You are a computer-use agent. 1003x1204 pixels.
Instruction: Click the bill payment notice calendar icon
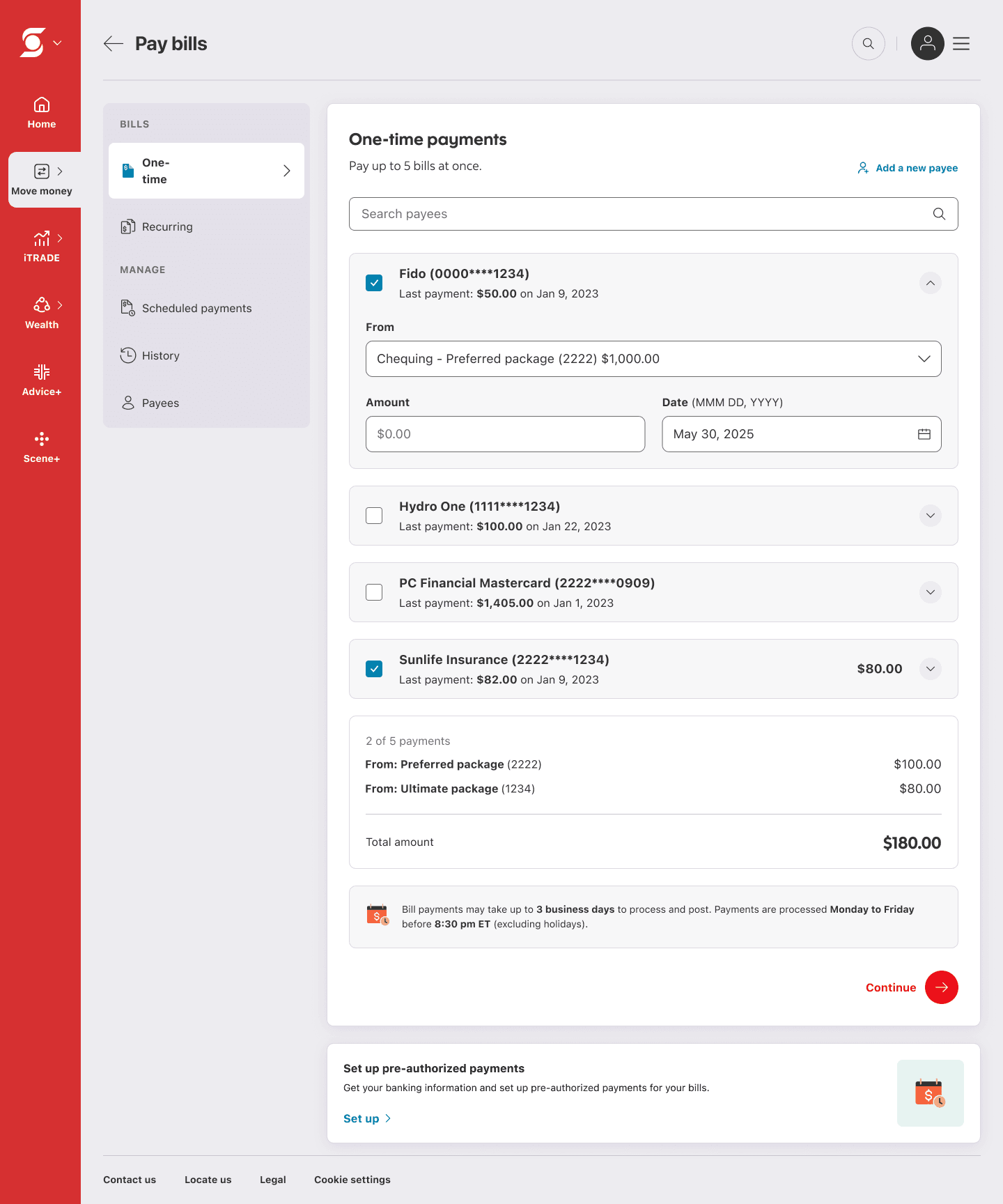(x=378, y=915)
